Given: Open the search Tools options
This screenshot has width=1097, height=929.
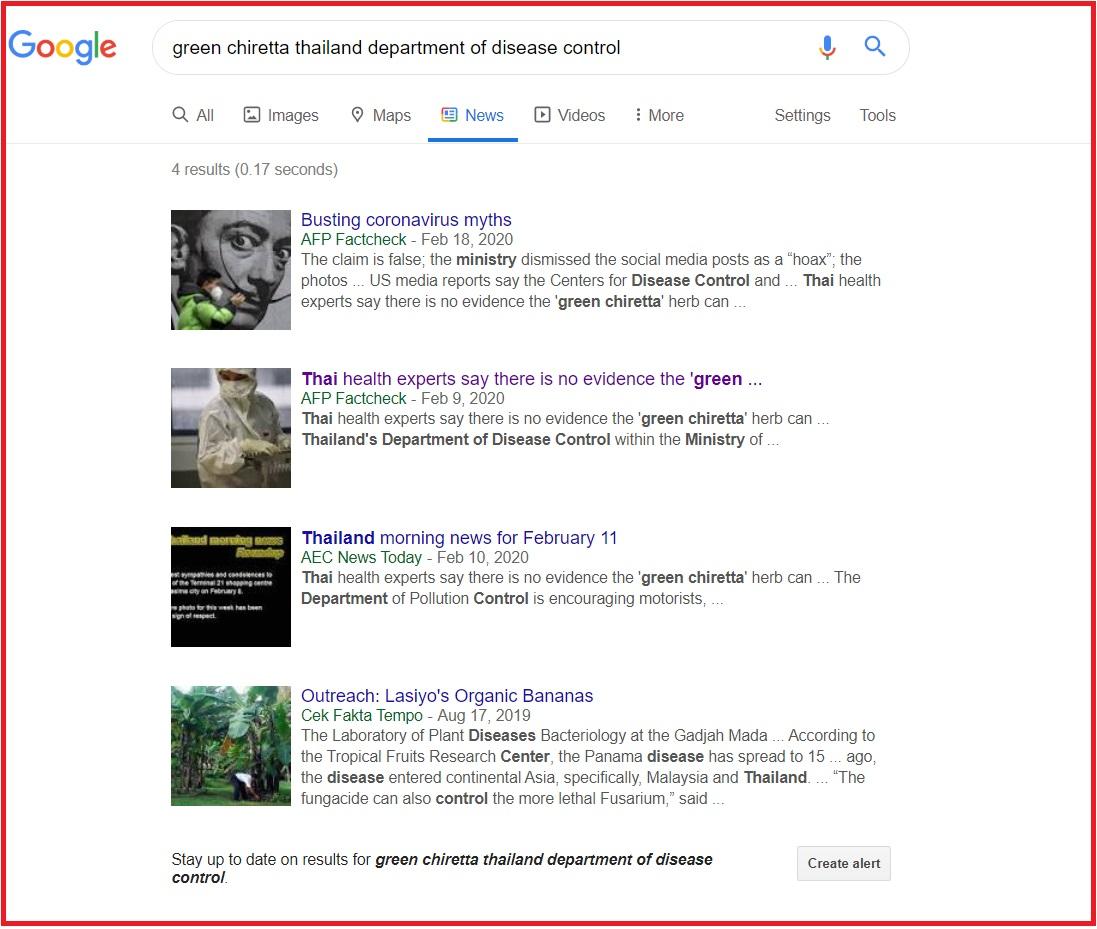Looking at the screenshot, I should (x=877, y=115).
